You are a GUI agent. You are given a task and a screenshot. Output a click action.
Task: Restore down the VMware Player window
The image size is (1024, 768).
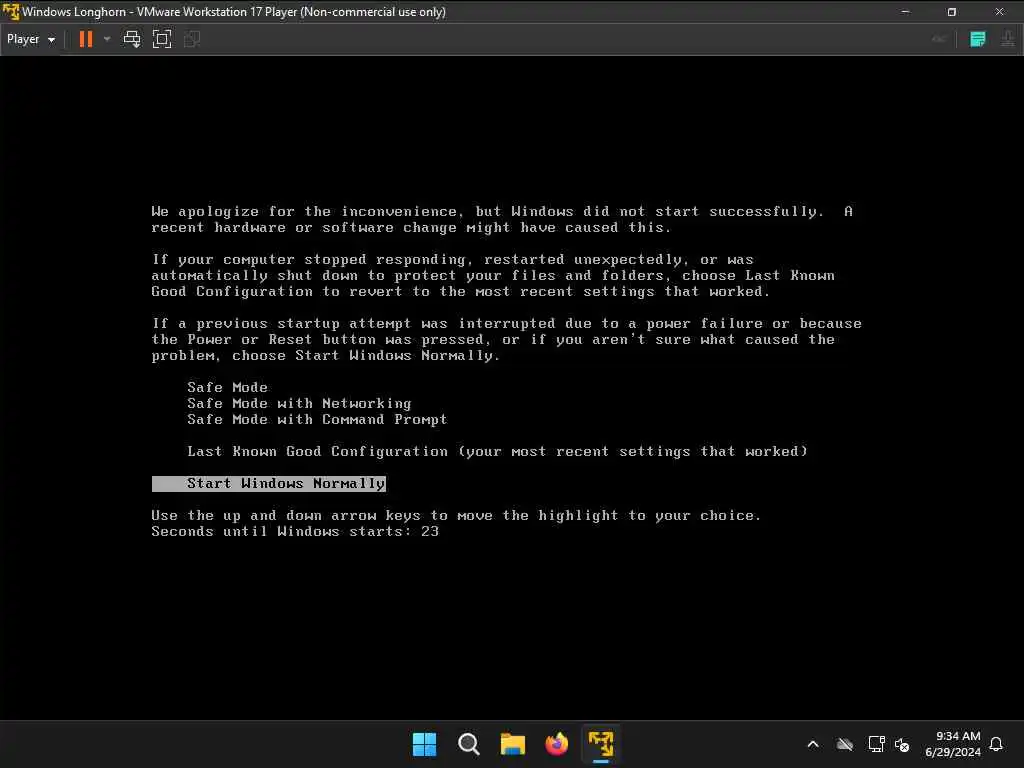tap(952, 12)
